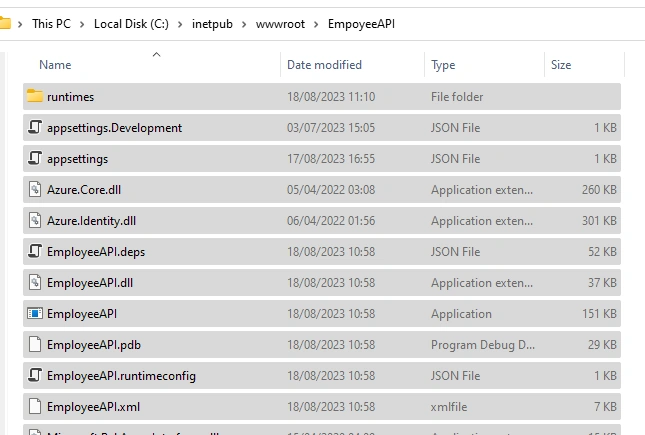Expand chevron after This PC in breadcrumb

click(x=82, y=24)
